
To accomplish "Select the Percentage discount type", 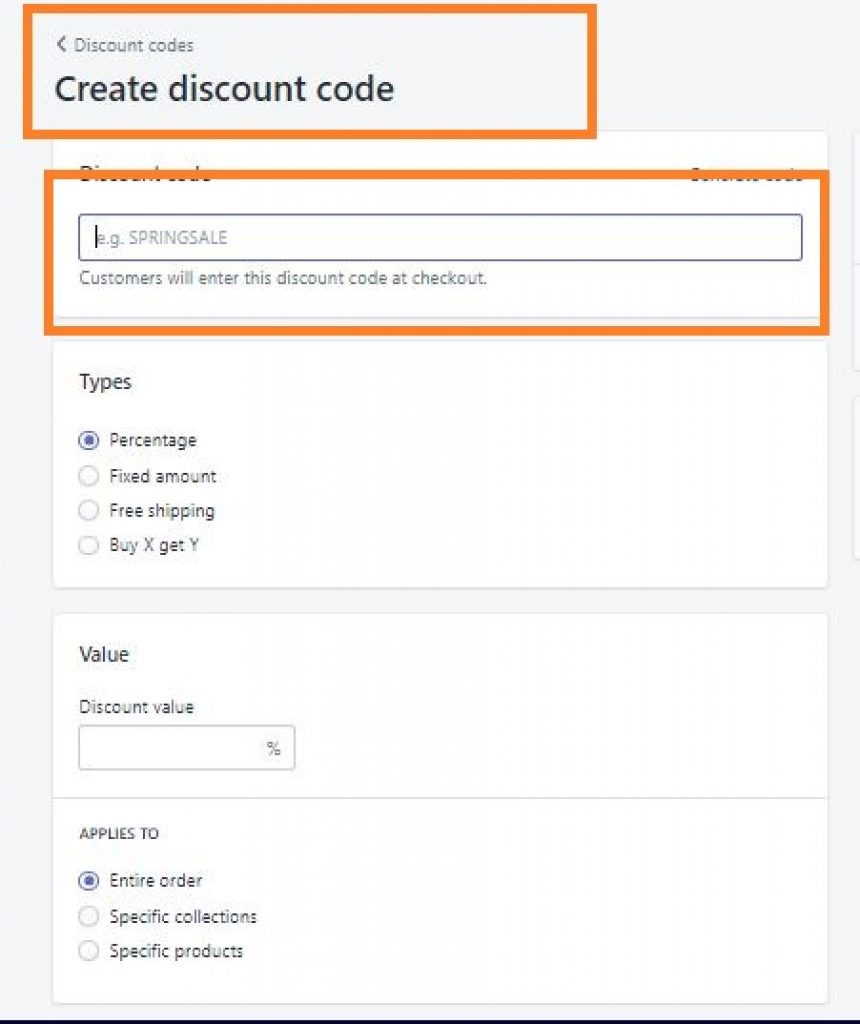I will tap(88, 440).
